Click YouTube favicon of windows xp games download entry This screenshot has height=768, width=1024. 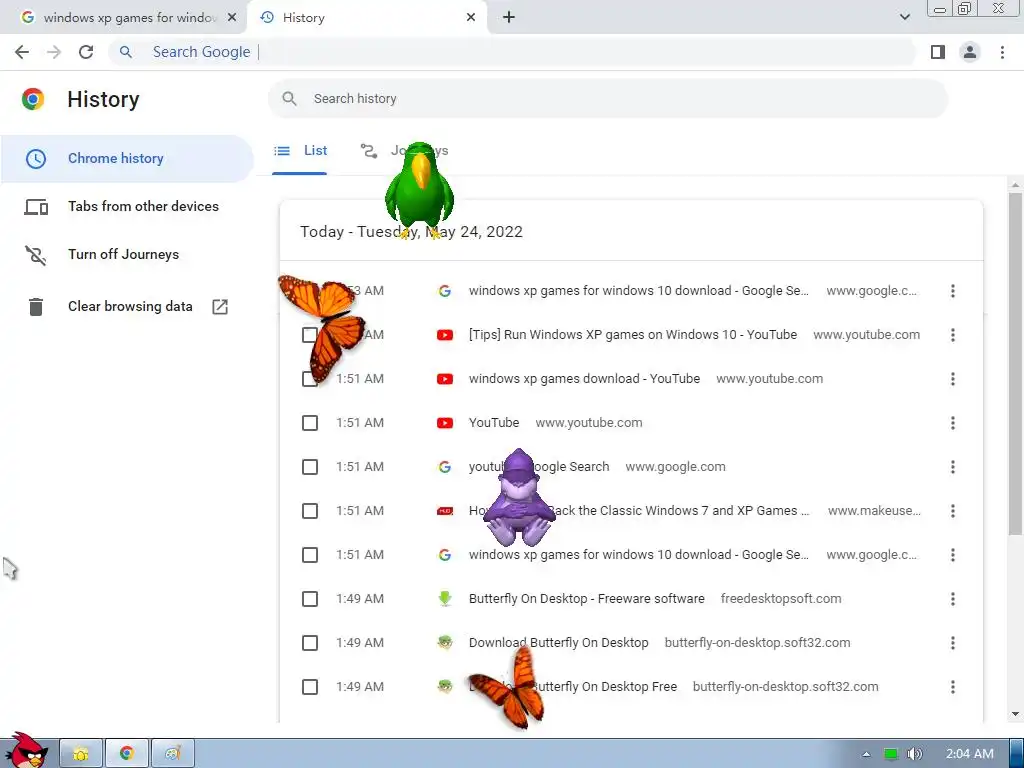click(x=445, y=379)
